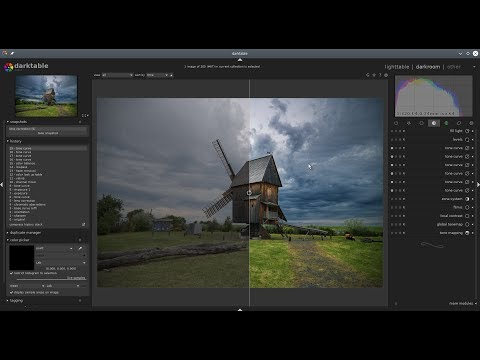Disable the zone system module
Screen dimensions: 480x360
[467, 199]
